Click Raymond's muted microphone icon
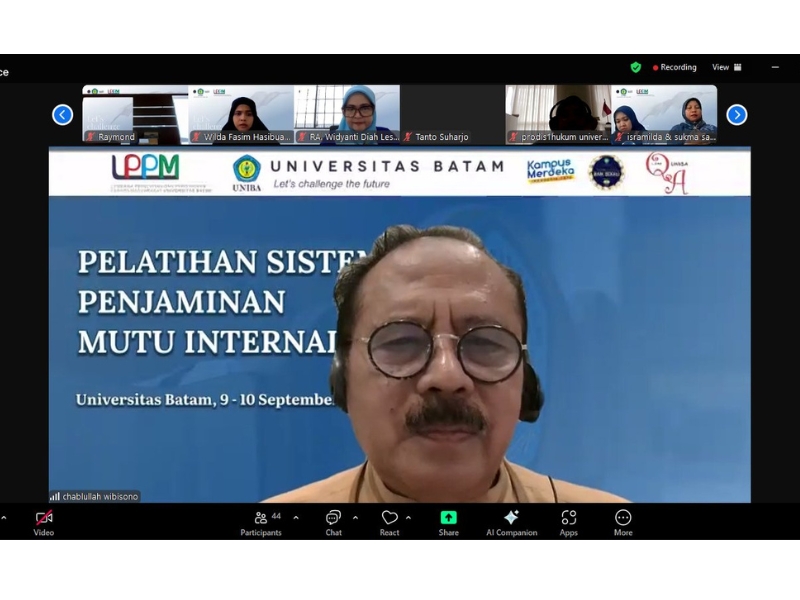Image resolution: width=800 pixels, height=600 pixels. click(91, 137)
